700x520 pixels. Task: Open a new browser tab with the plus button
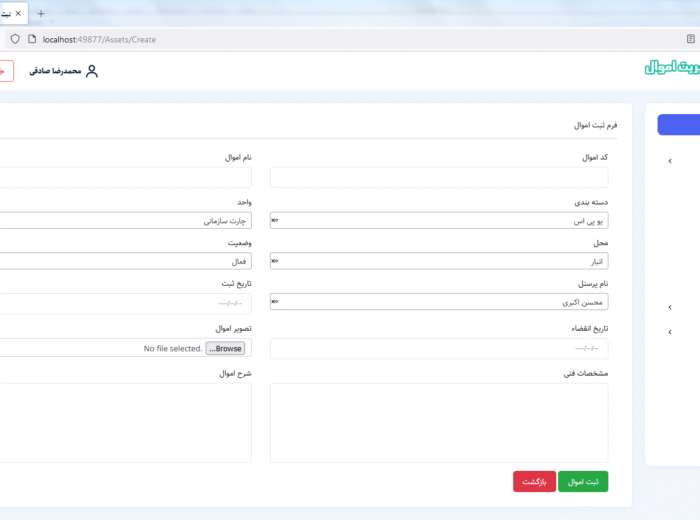tap(41, 13)
